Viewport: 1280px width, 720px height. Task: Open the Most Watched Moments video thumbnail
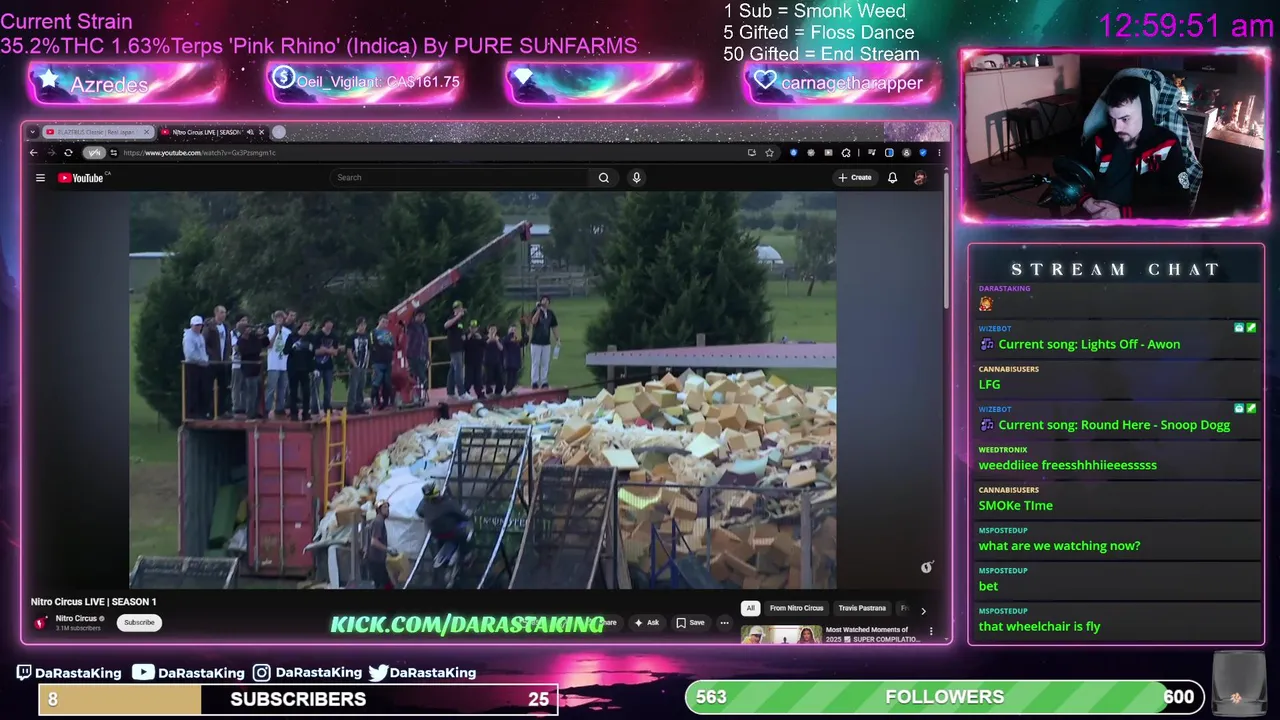pyautogui.click(x=781, y=635)
